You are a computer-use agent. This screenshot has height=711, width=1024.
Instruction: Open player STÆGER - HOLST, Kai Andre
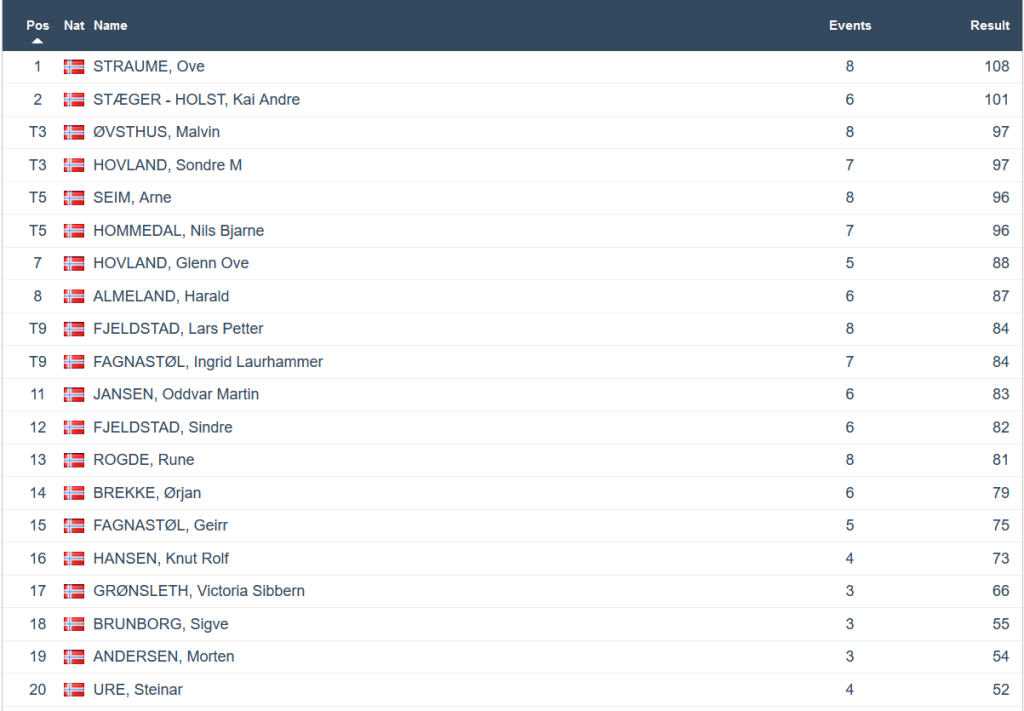(x=196, y=99)
